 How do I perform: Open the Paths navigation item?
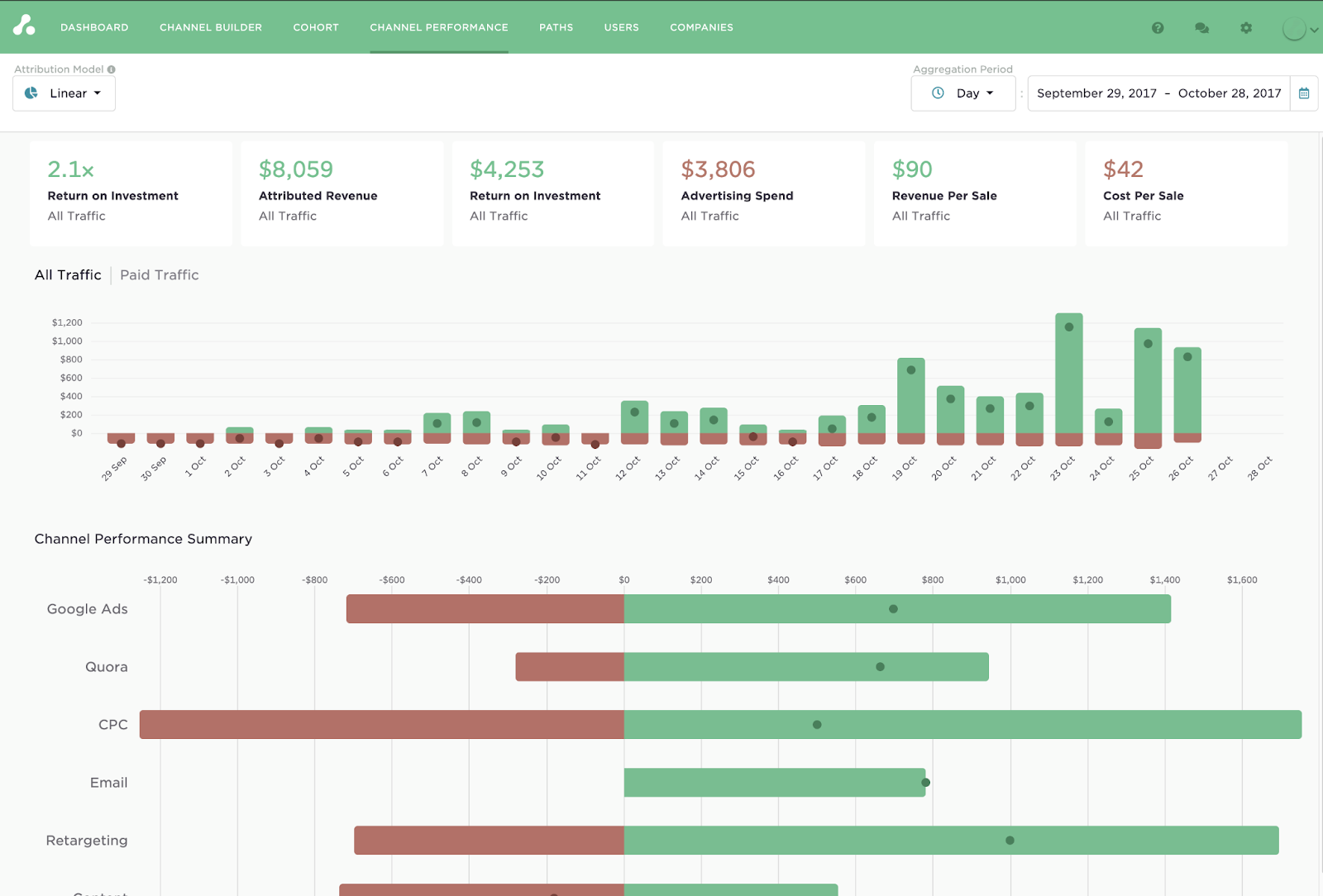[556, 26]
